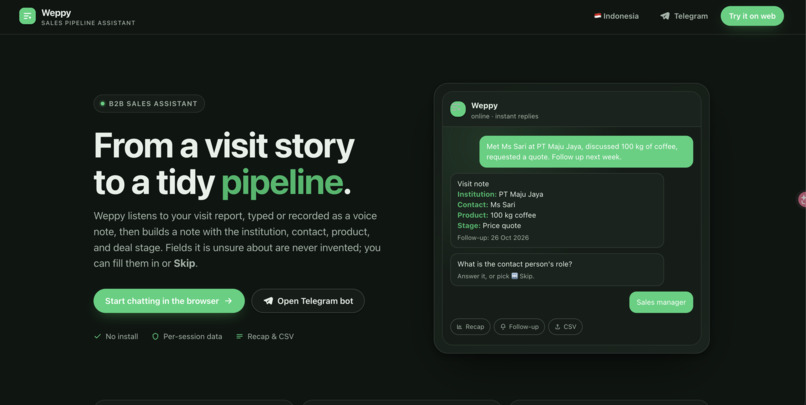Click the upload icon on CSV chip
This screenshot has height=405, width=806.
pyautogui.click(x=557, y=327)
